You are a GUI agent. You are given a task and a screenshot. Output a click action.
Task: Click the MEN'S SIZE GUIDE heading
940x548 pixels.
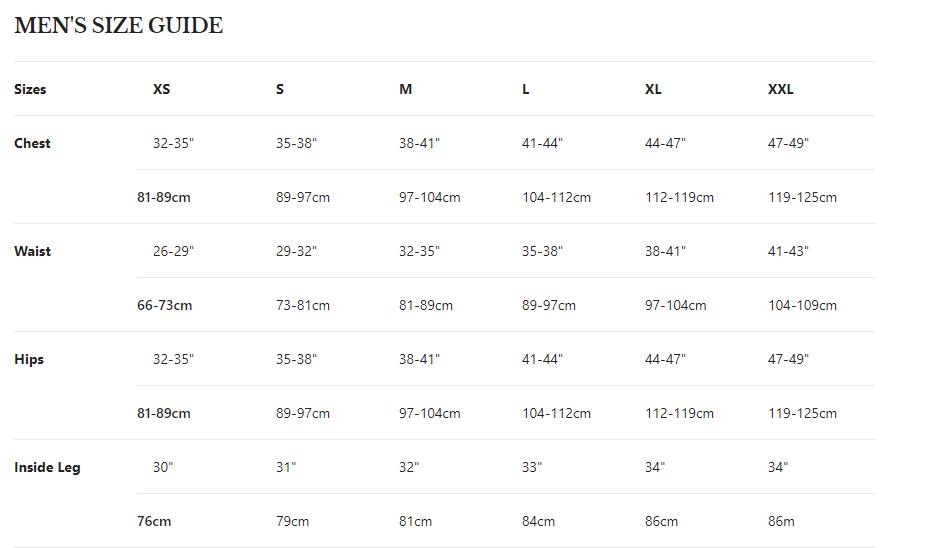click(118, 26)
